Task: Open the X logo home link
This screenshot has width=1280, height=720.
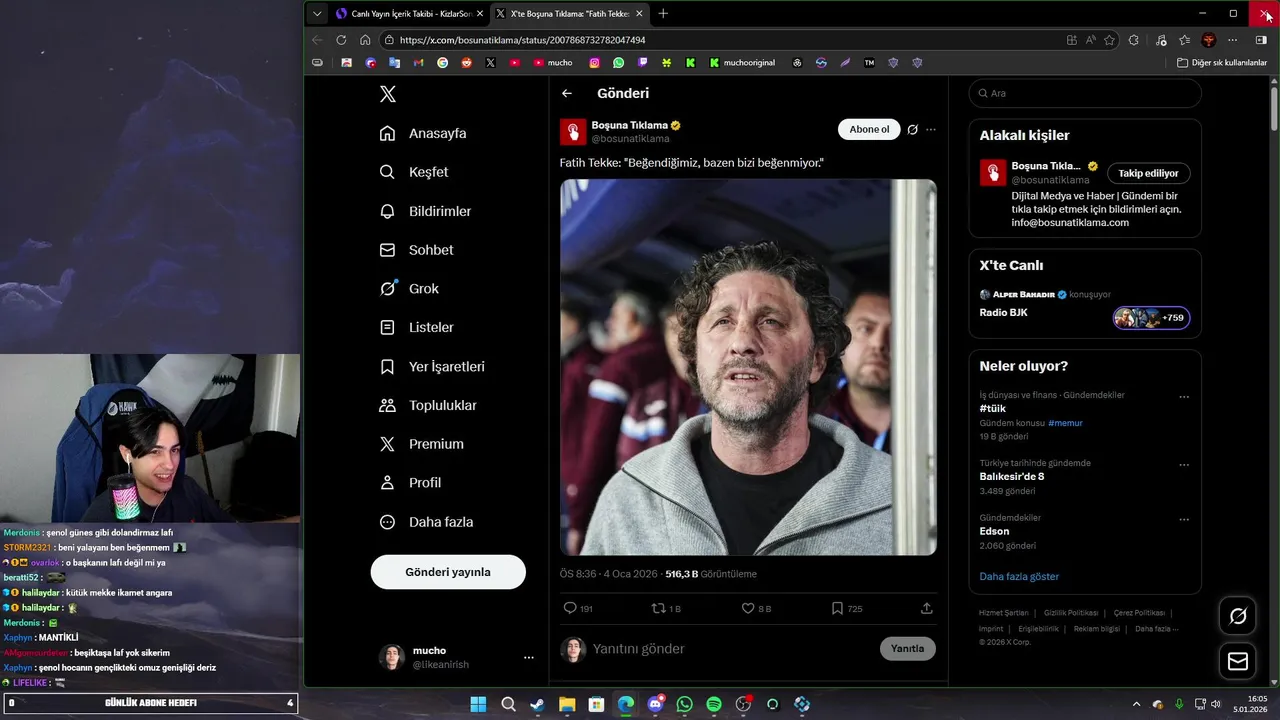Action: [388, 94]
